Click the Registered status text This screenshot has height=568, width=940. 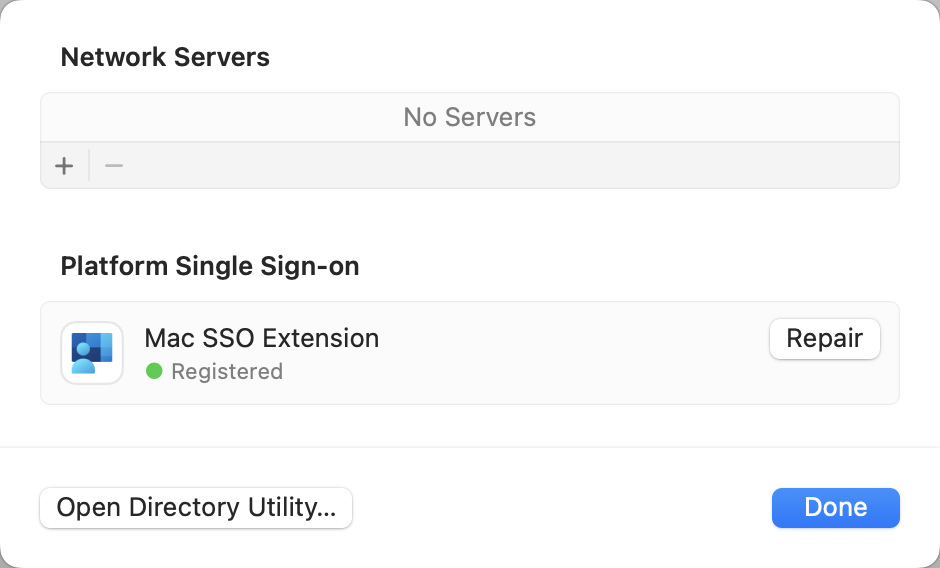click(x=227, y=371)
